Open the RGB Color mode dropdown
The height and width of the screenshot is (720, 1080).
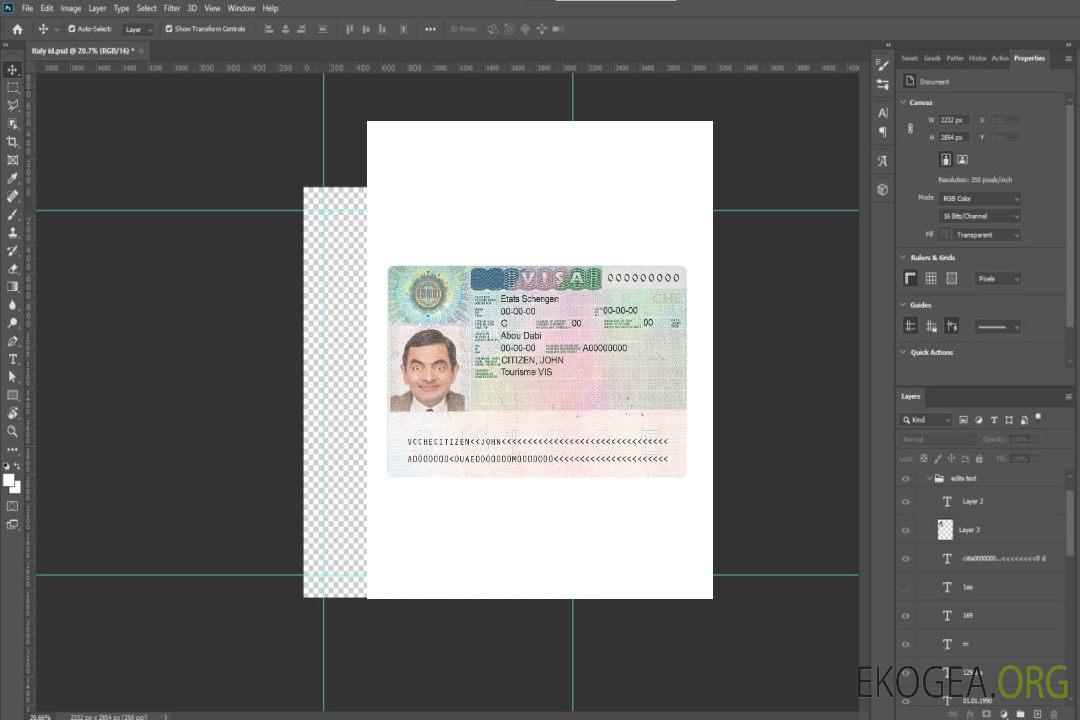pos(979,198)
